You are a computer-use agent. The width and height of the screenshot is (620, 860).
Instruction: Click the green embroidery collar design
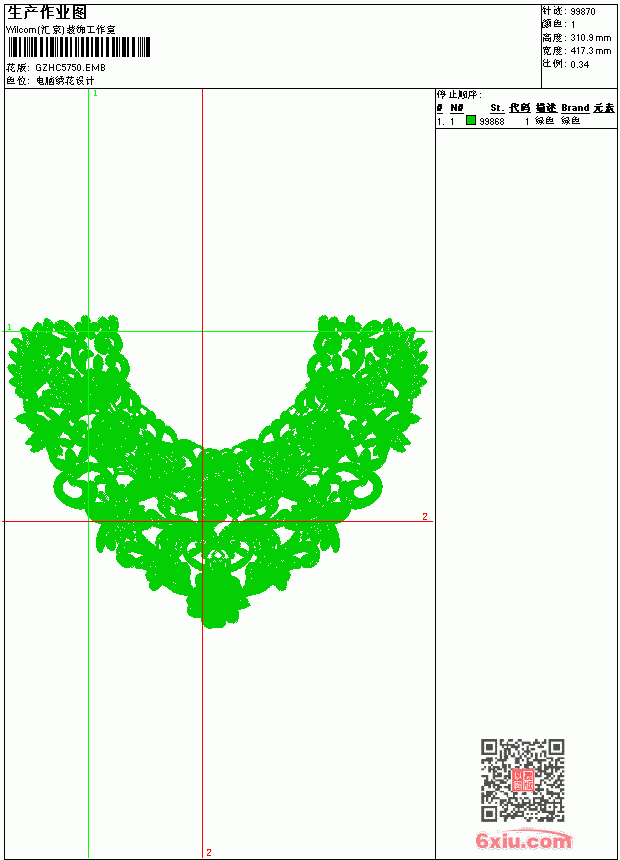point(217,471)
